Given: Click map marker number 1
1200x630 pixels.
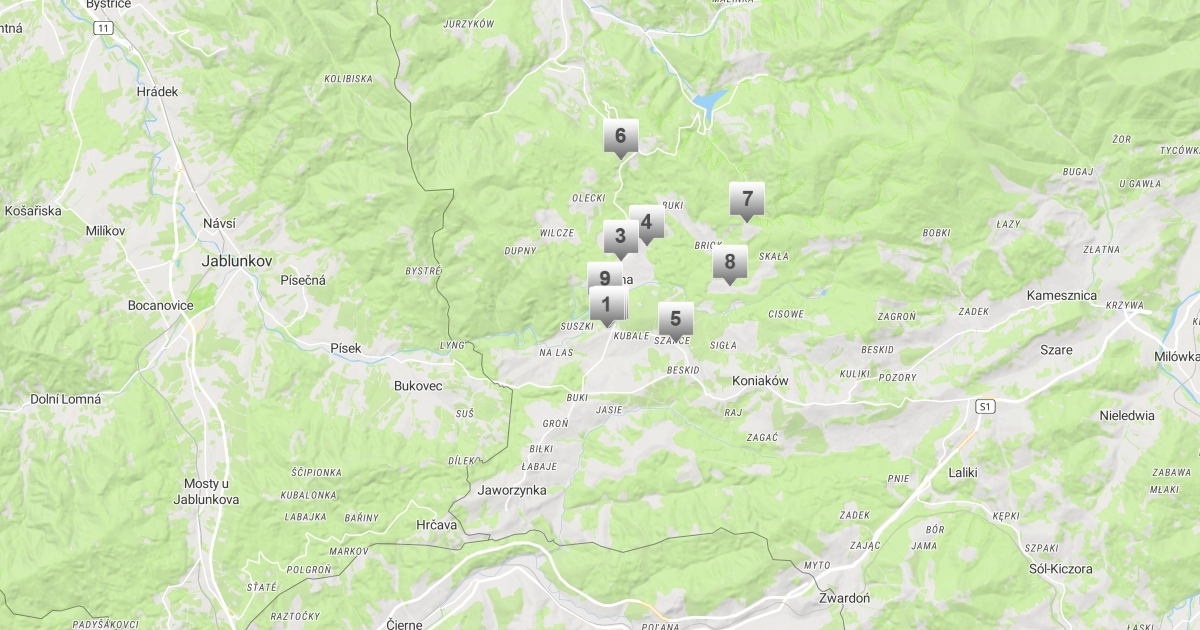Looking at the screenshot, I should pos(606,305).
